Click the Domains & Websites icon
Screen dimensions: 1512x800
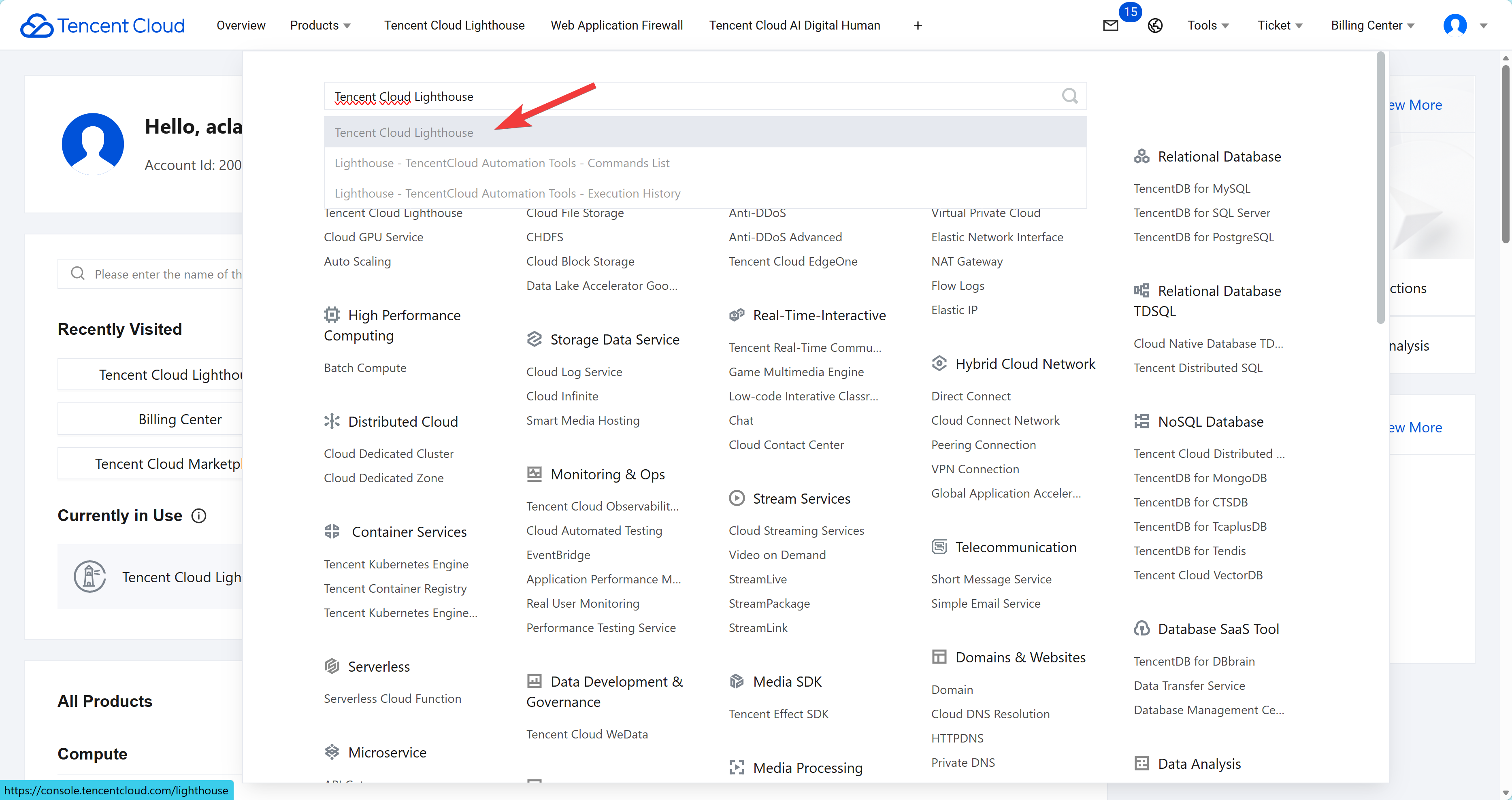coord(939,657)
